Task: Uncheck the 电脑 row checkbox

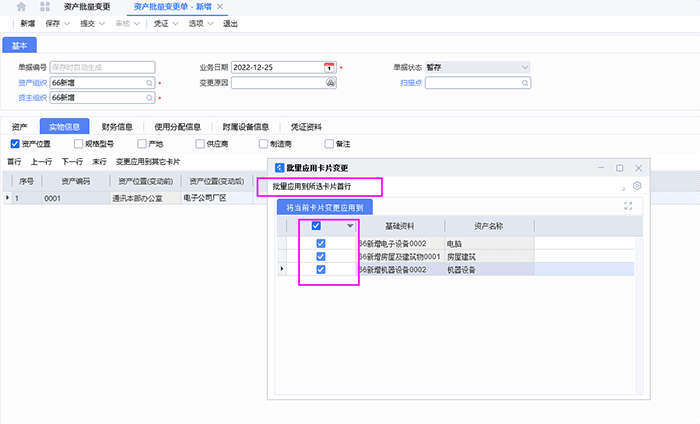Action: (321, 243)
